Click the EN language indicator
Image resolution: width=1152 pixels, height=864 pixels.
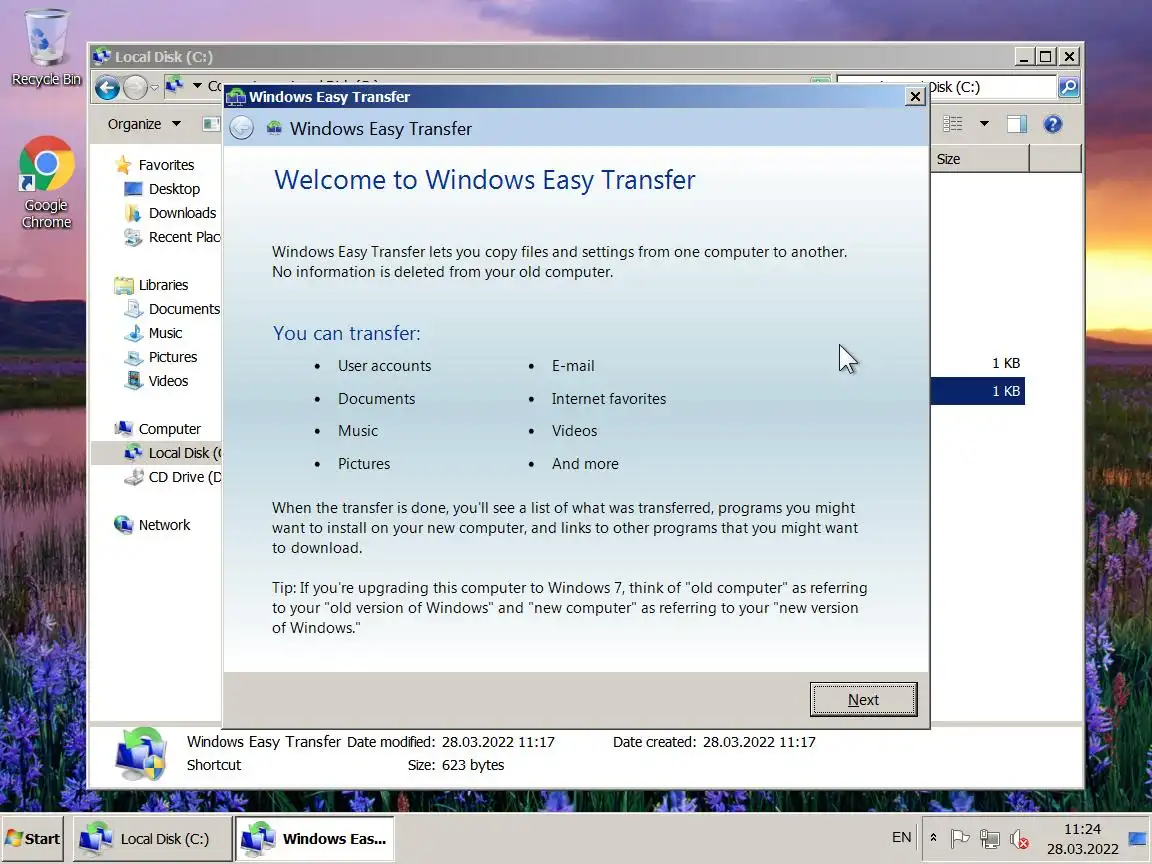pos(901,838)
